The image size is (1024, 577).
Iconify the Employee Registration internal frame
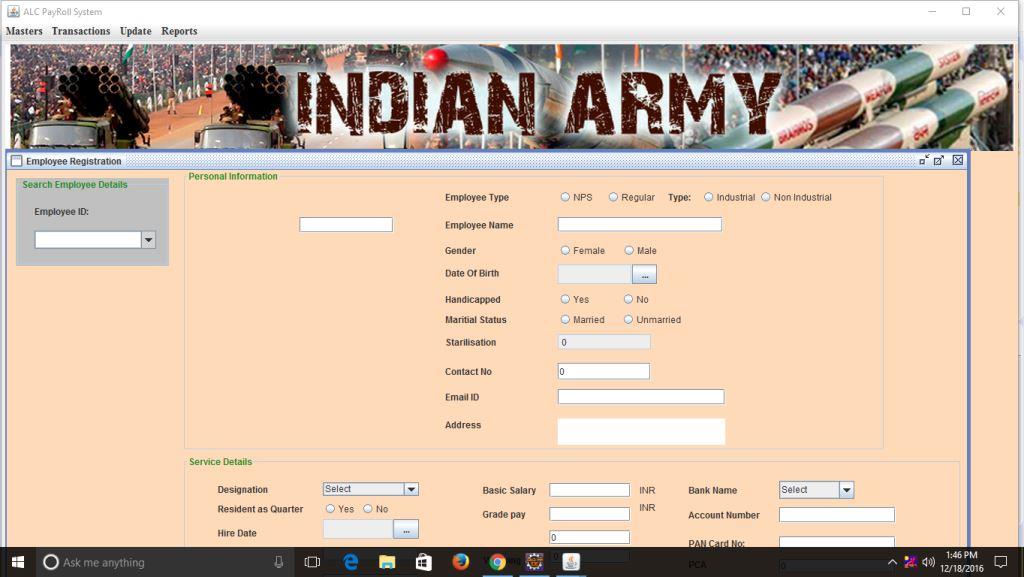(924, 160)
